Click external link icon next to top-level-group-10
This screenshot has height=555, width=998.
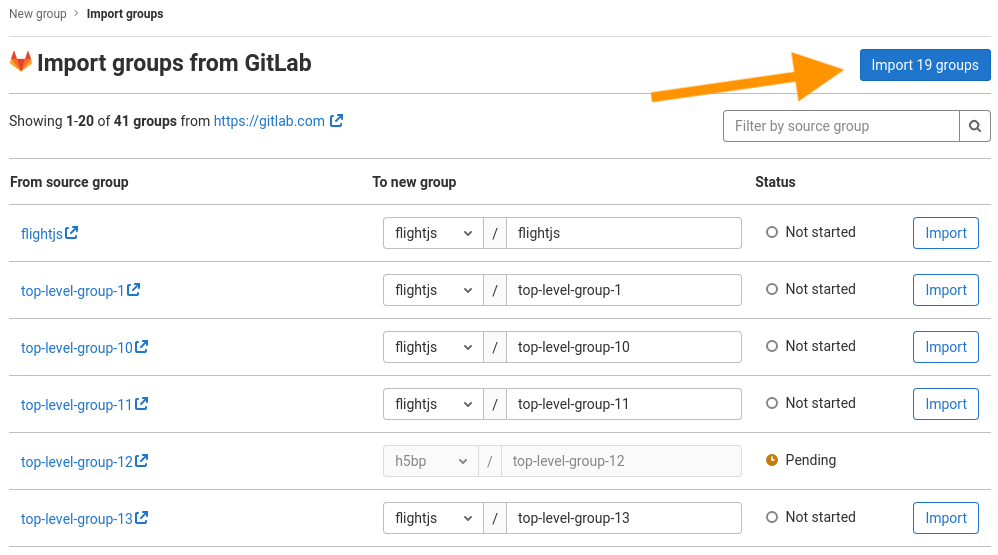142,347
